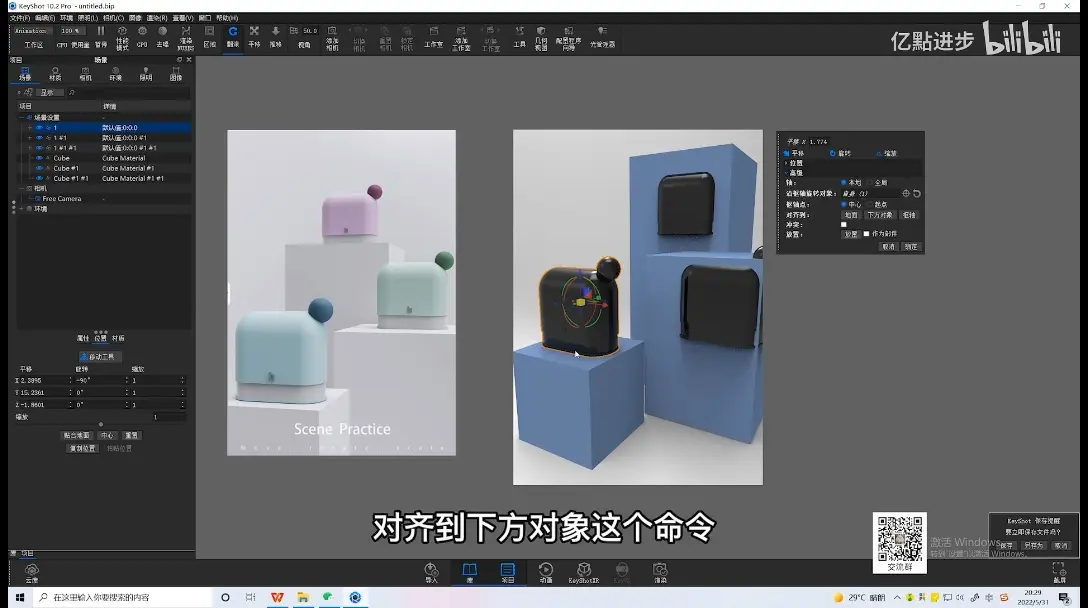Click the 确定 confirm button in move dialog
Viewport: 1088px width, 608px height.
pos(911,246)
